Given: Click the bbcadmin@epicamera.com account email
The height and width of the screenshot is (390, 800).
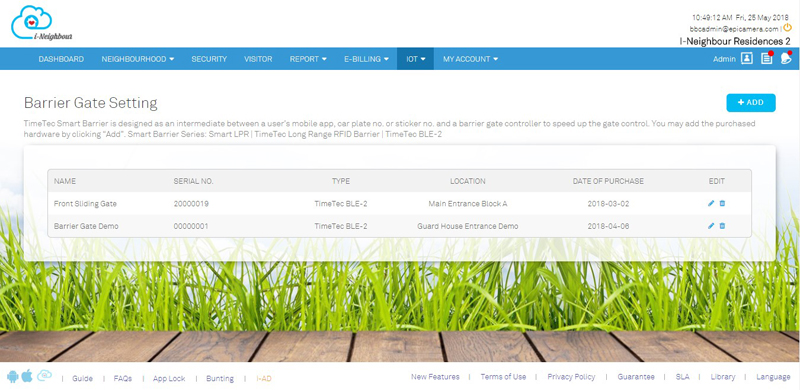Looking at the screenshot, I should pos(734,29).
